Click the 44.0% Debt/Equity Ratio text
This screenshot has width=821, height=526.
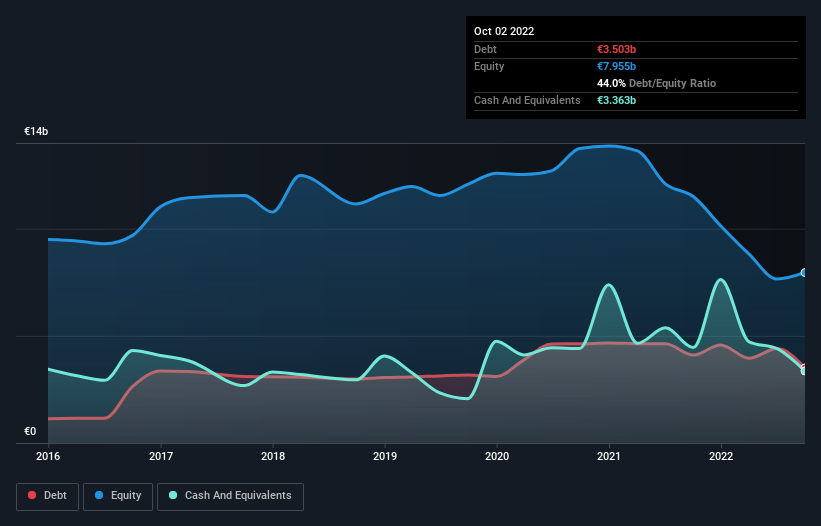(657, 83)
